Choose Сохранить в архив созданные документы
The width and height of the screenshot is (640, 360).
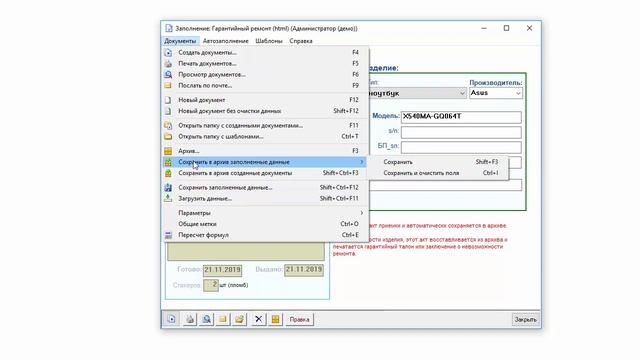click(265, 173)
